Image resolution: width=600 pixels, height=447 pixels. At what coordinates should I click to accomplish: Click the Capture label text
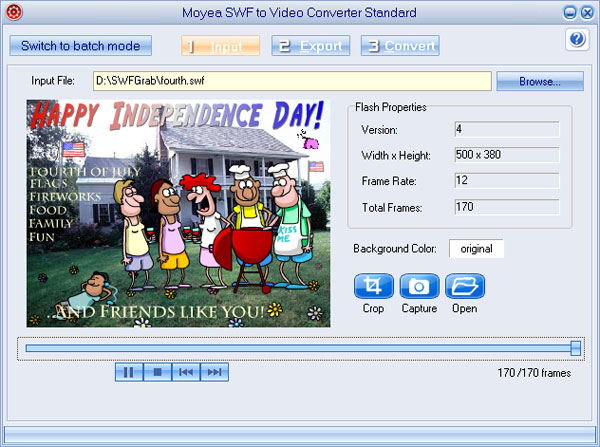pyautogui.click(x=419, y=308)
